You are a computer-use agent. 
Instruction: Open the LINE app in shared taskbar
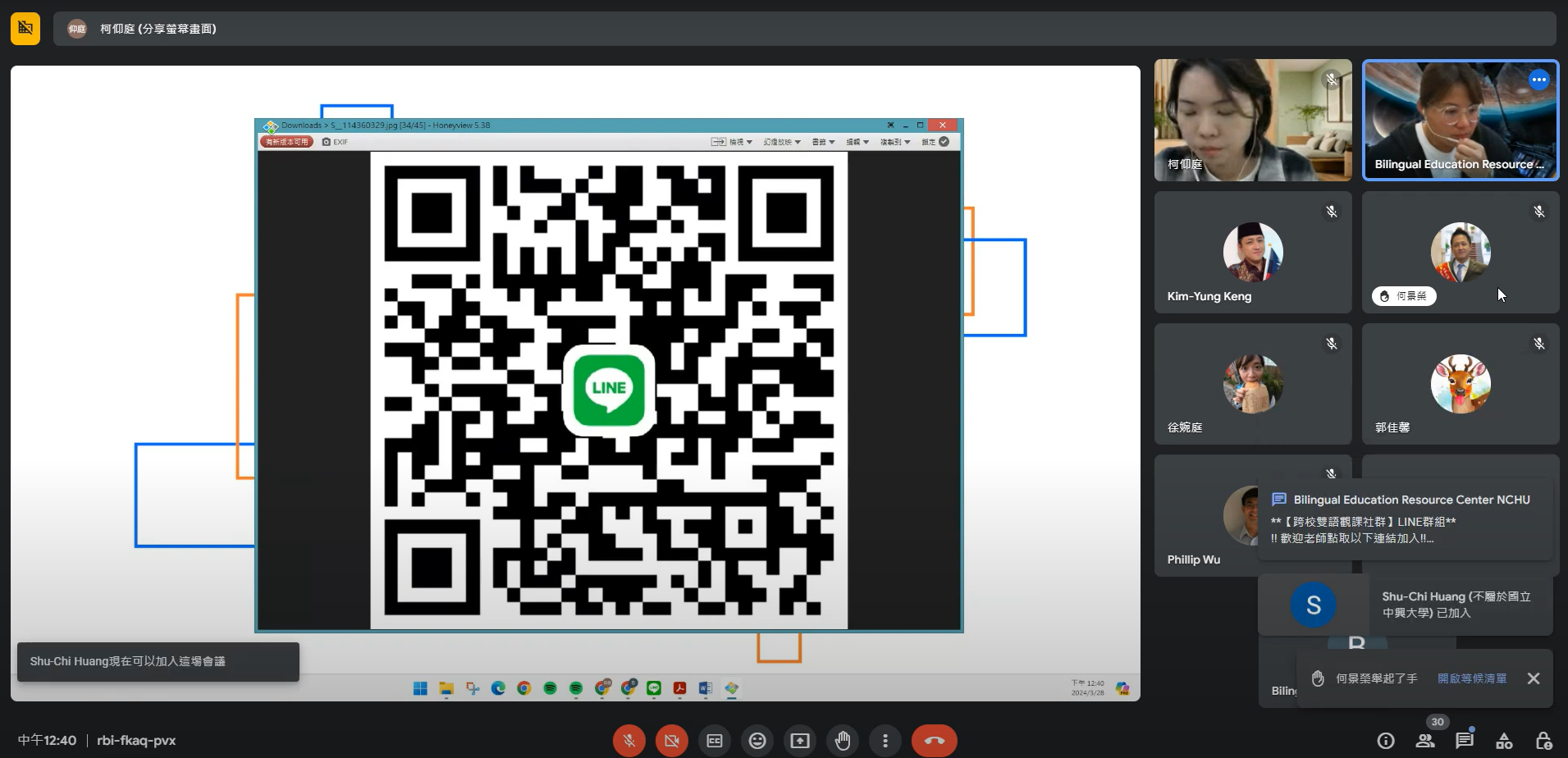654,688
